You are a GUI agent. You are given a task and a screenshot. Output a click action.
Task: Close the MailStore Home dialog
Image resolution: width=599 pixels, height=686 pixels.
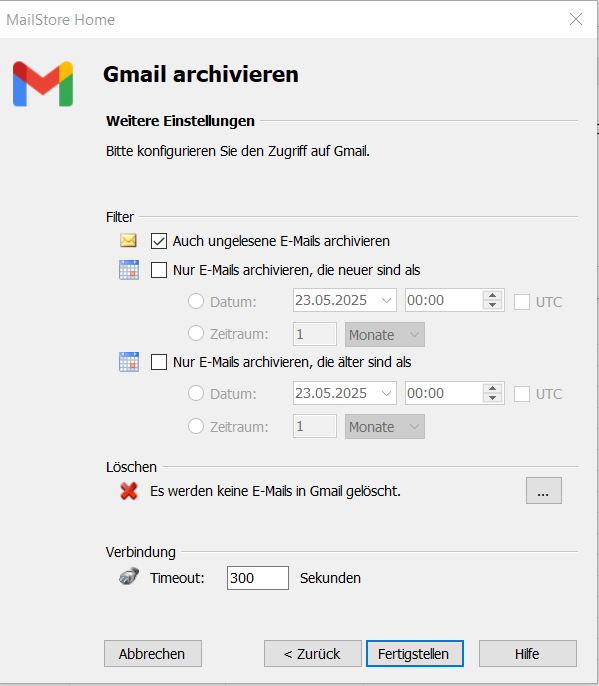click(576, 19)
